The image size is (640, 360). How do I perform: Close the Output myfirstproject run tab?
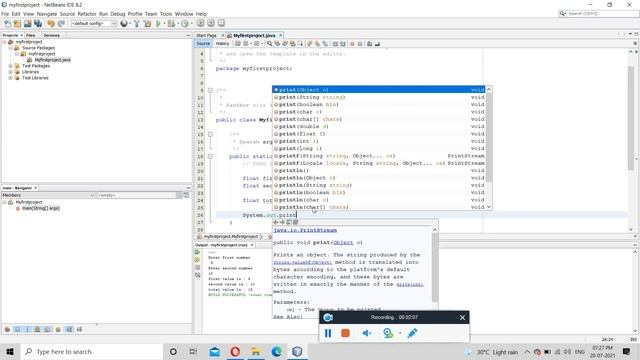coord(252,245)
